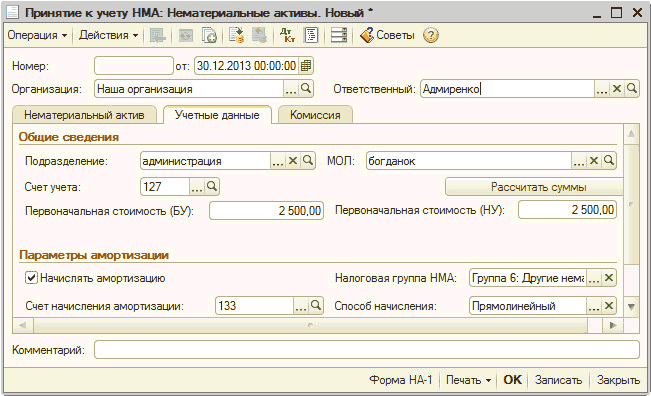Open selection ellipsis for Налоговая группа НМА
This screenshot has width=651, height=396.
tap(594, 278)
